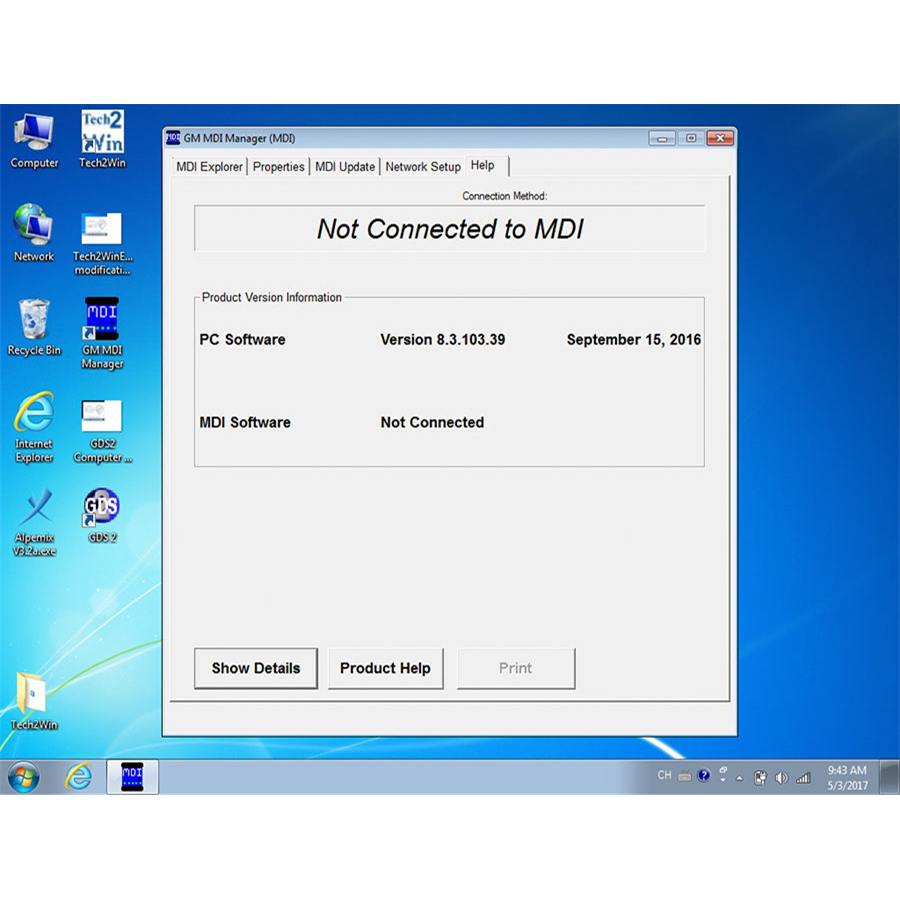Select the Tech2Win folder icon
The width and height of the screenshot is (900, 900).
[34, 700]
